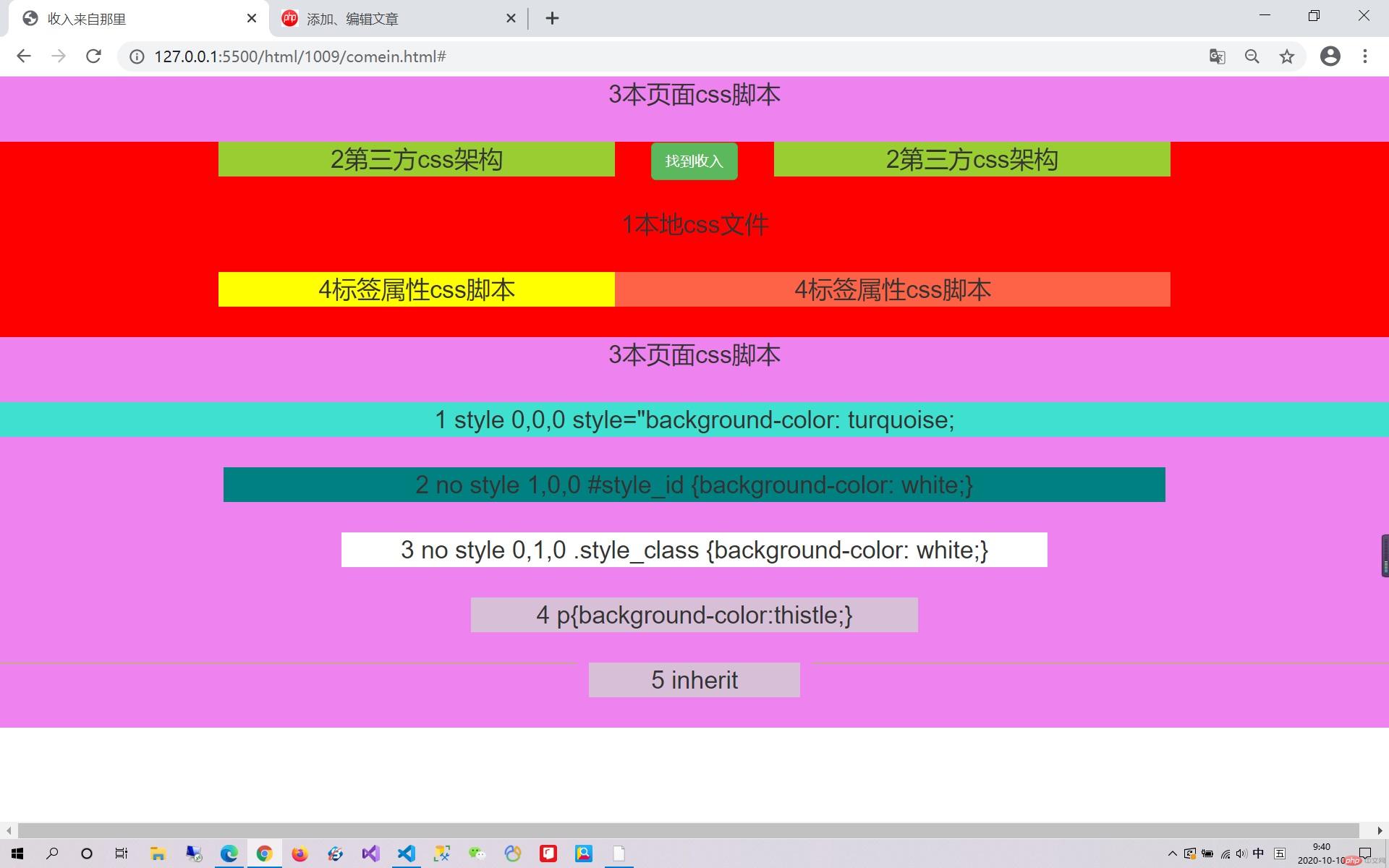Open the volume speaker tray icon

[1241, 854]
